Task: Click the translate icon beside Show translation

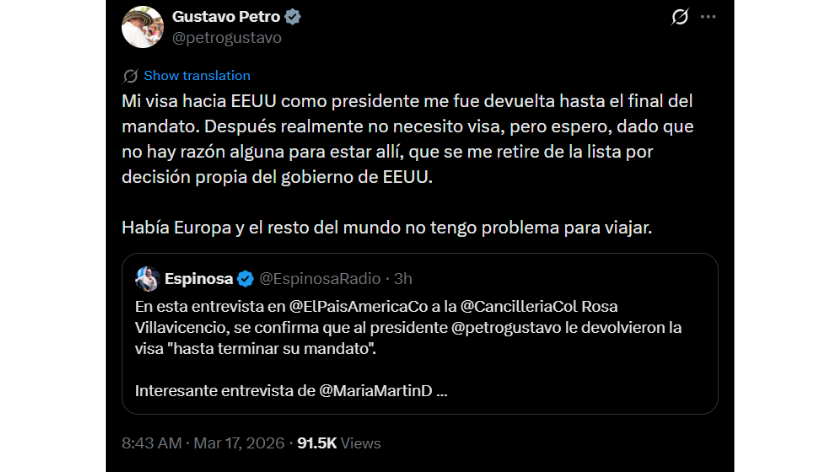Action: 130,76
